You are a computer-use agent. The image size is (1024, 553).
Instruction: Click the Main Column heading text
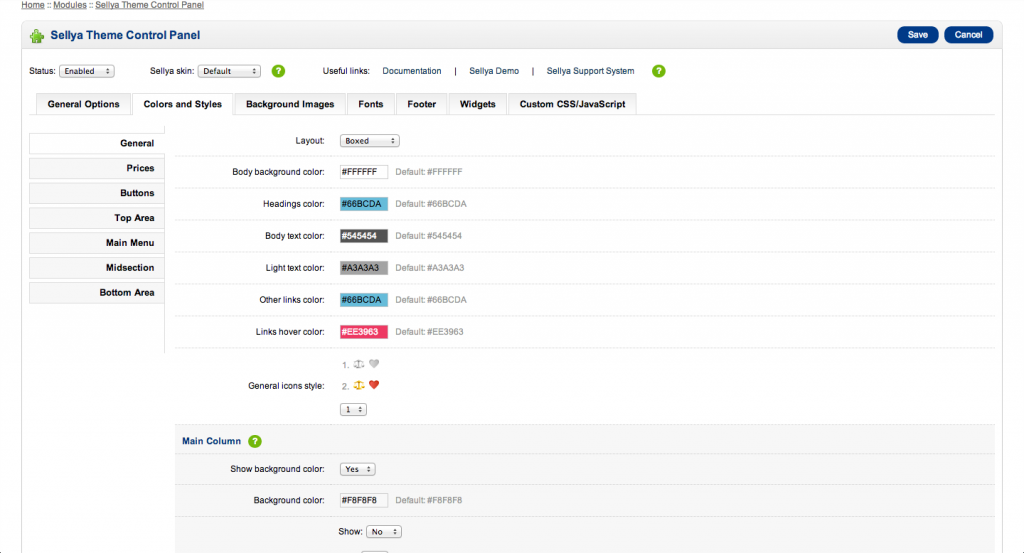click(x=212, y=441)
